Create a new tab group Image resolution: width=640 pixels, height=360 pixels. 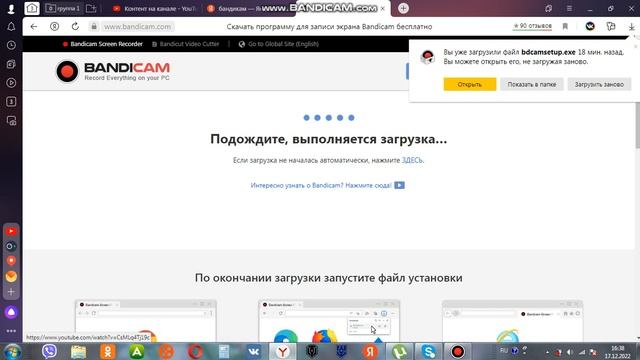pos(91,8)
